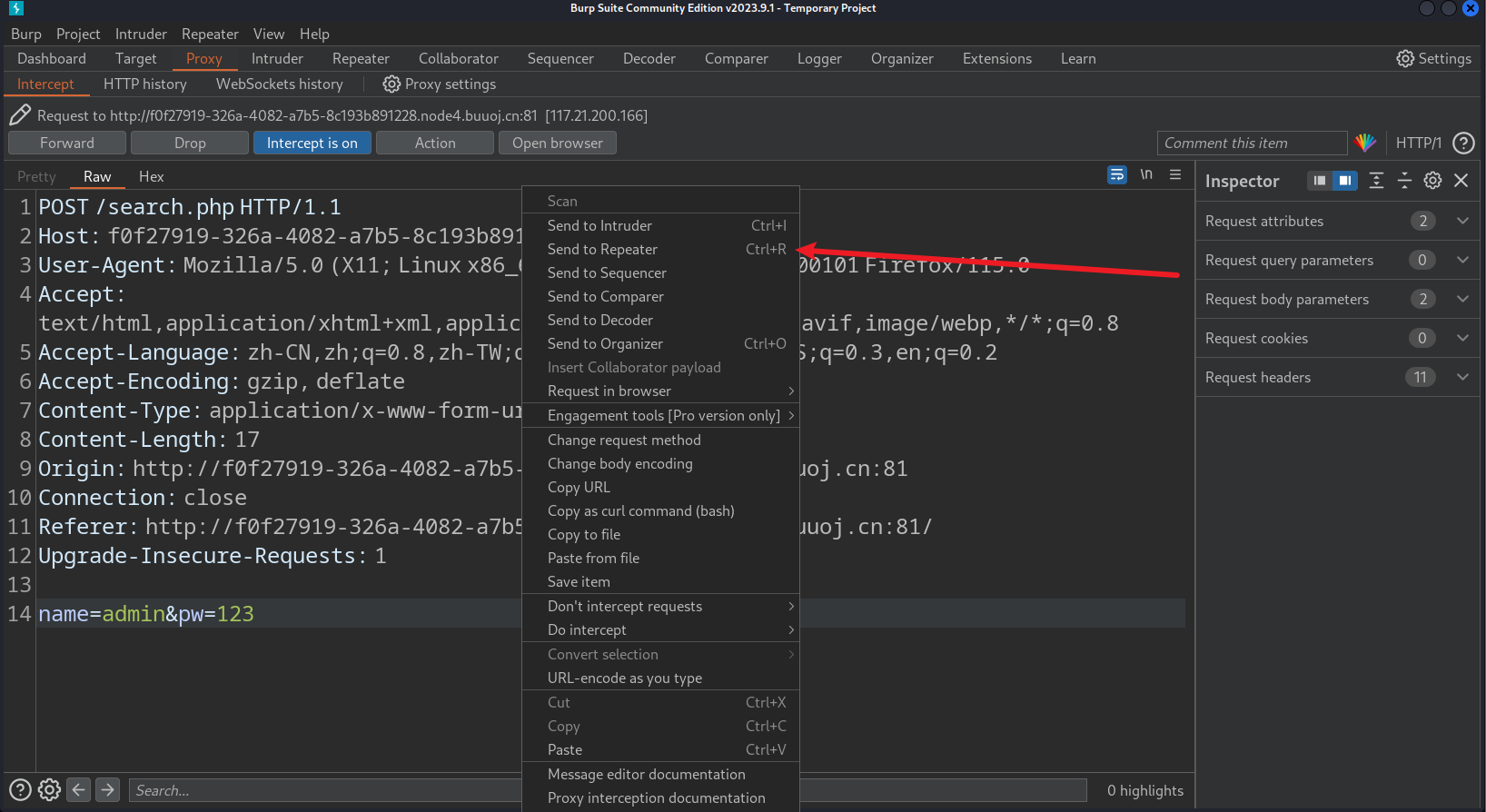Screen dimensions: 1486x812
Task: Click the Action button
Action: click(435, 143)
